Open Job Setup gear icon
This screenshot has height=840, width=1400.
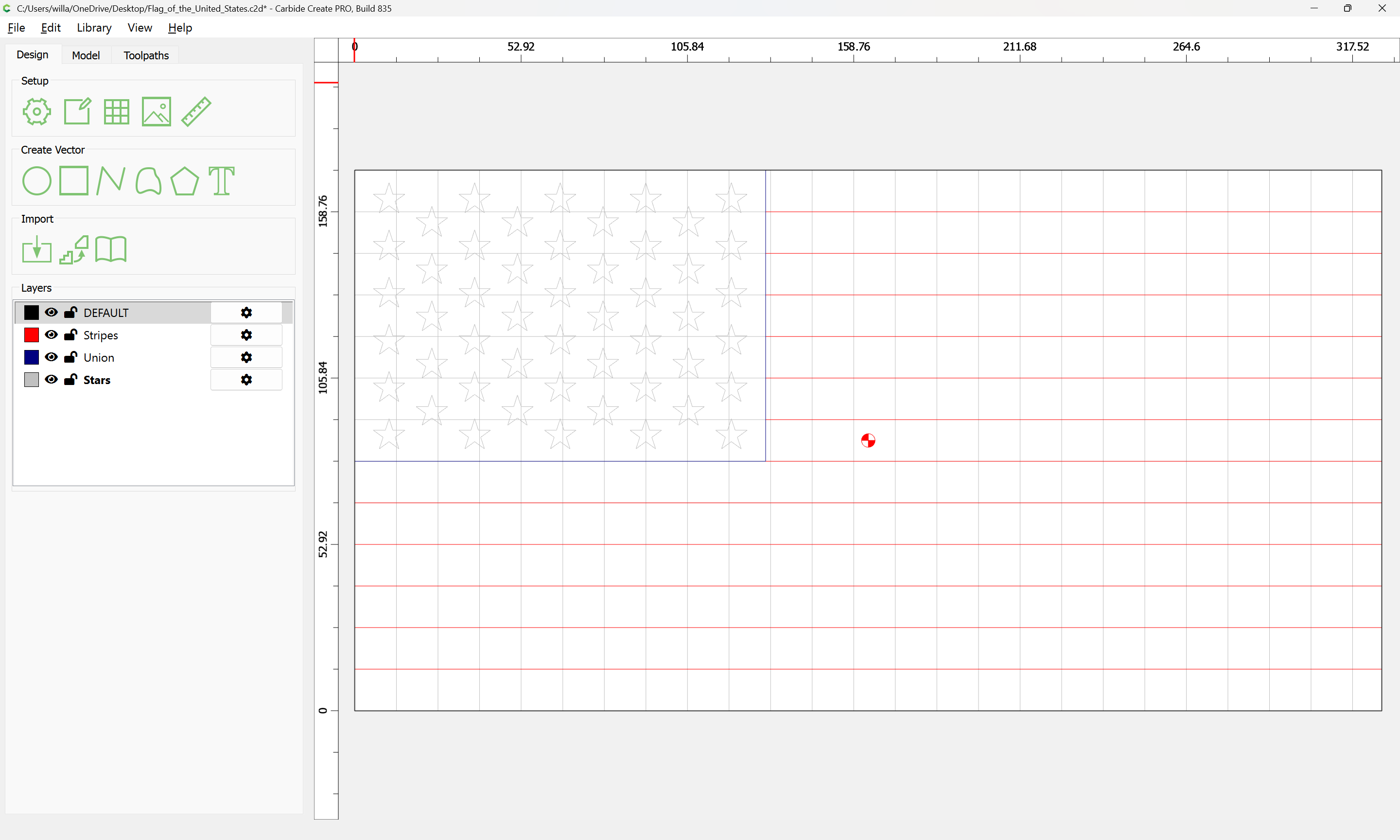(x=37, y=111)
